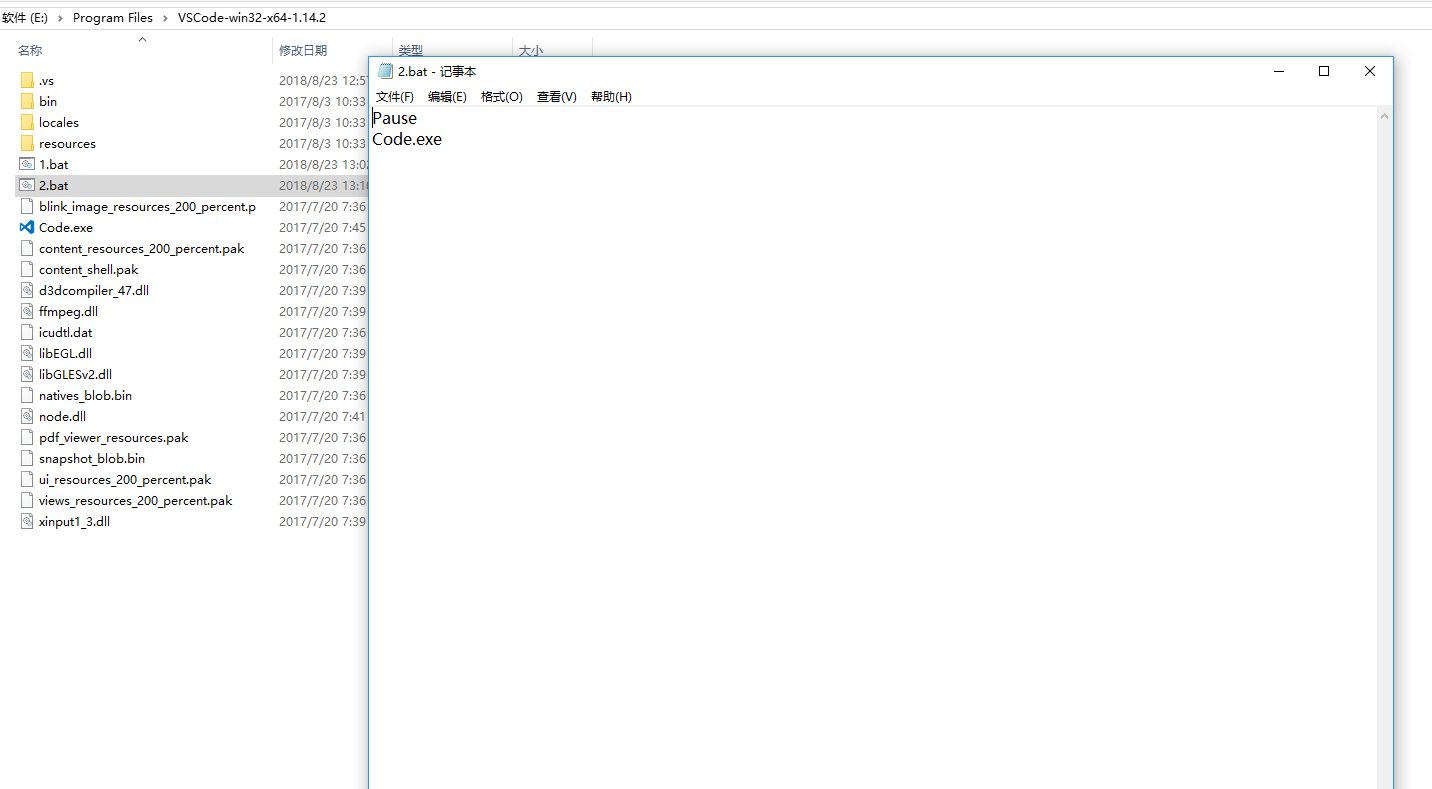Click the resources folder icon

click(x=27, y=143)
